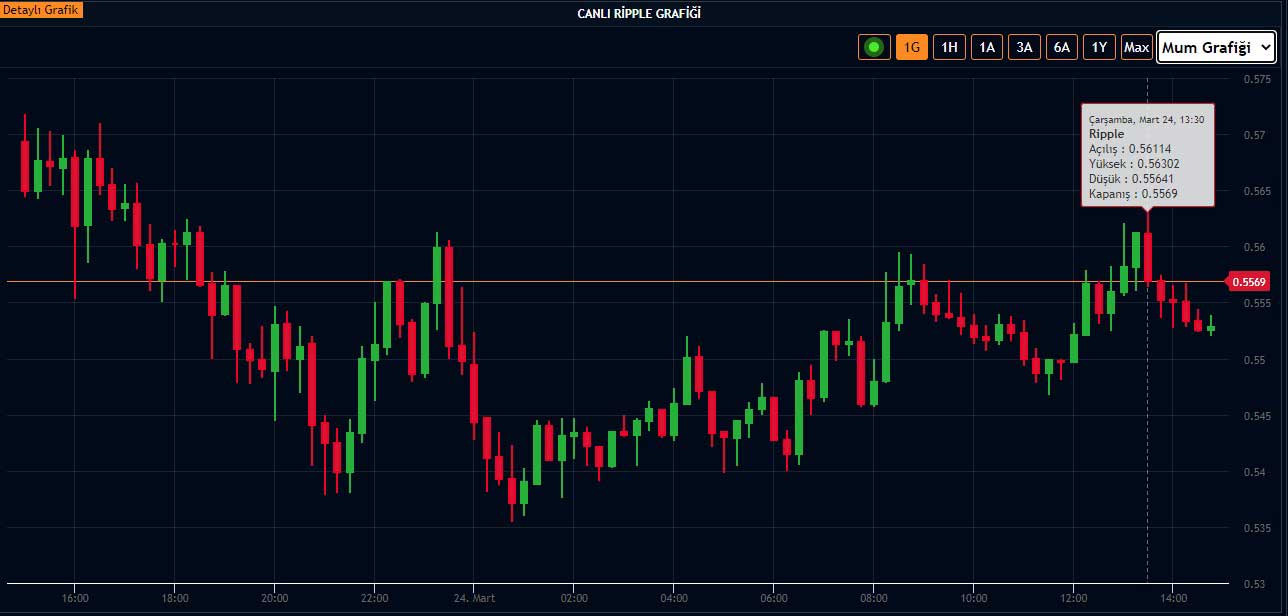Click the Canlı Ripple Grafiği title
The width and height of the screenshot is (1288, 616).
point(640,13)
